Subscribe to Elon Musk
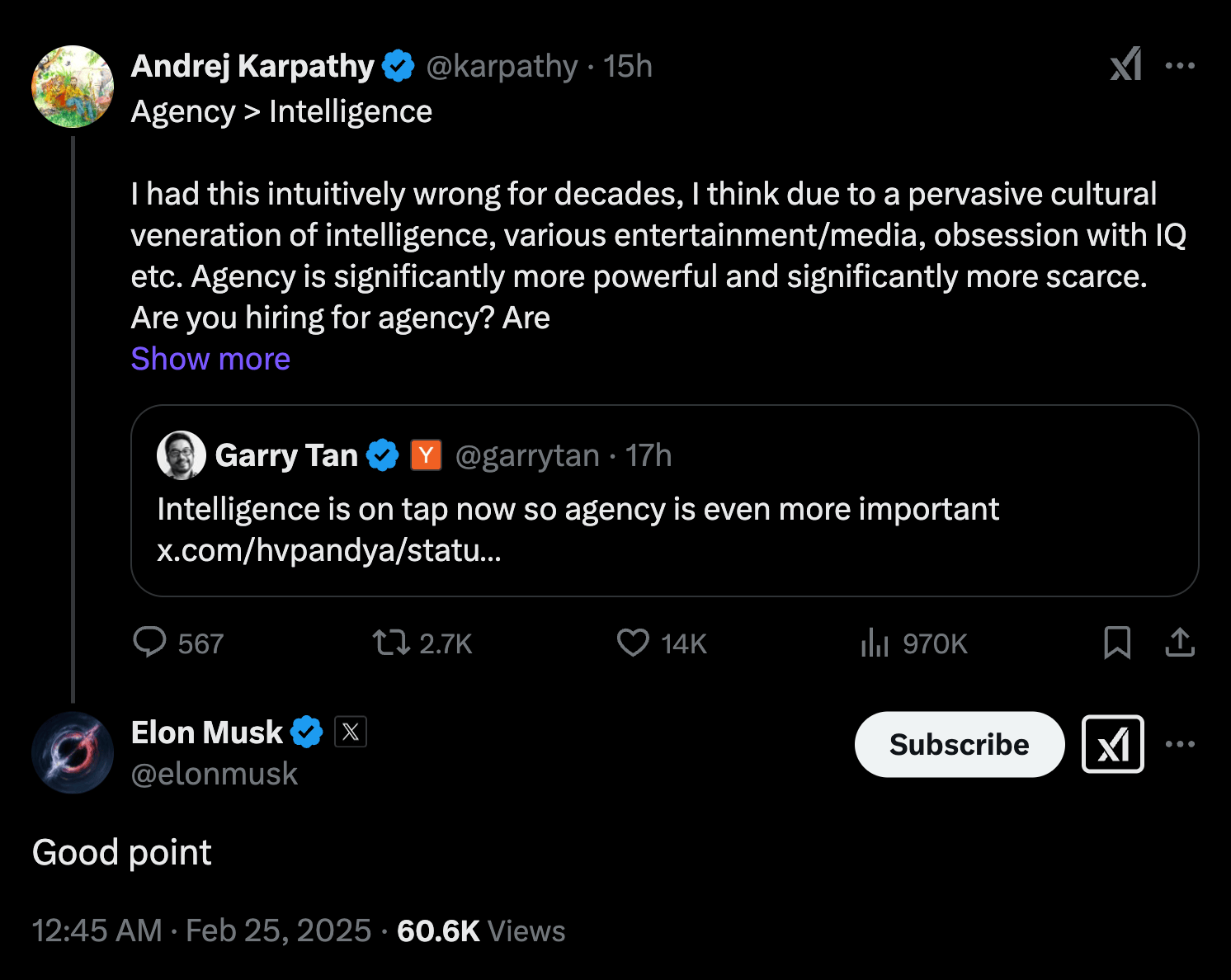1231x980 pixels. pyautogui.click(x=960, y=744)
